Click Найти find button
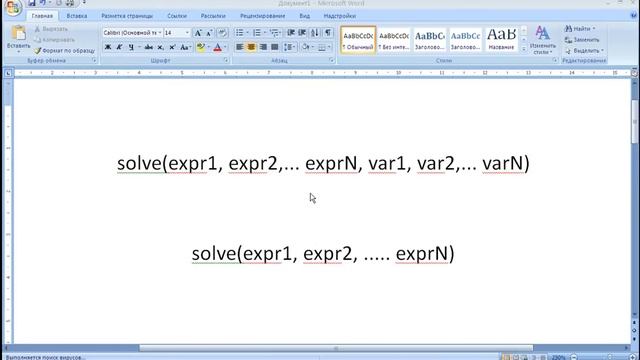The width and height of the screenshot is (640, 360). 580,29
